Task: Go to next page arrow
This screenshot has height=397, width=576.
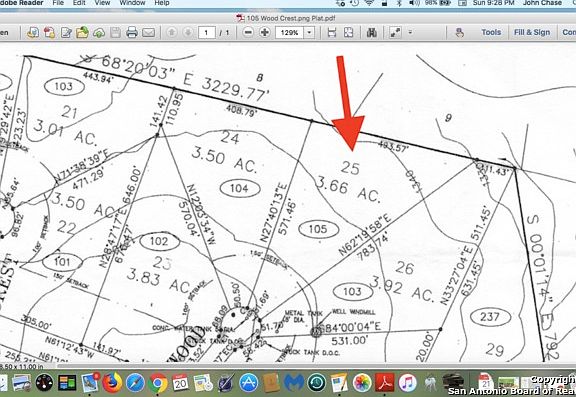Action: coord(188,33)
